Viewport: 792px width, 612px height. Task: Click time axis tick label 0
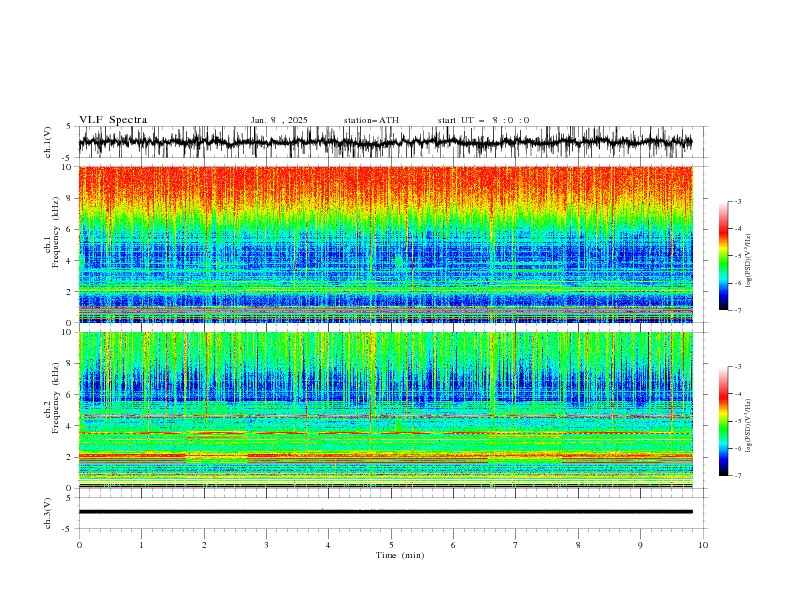coord(79,545)
